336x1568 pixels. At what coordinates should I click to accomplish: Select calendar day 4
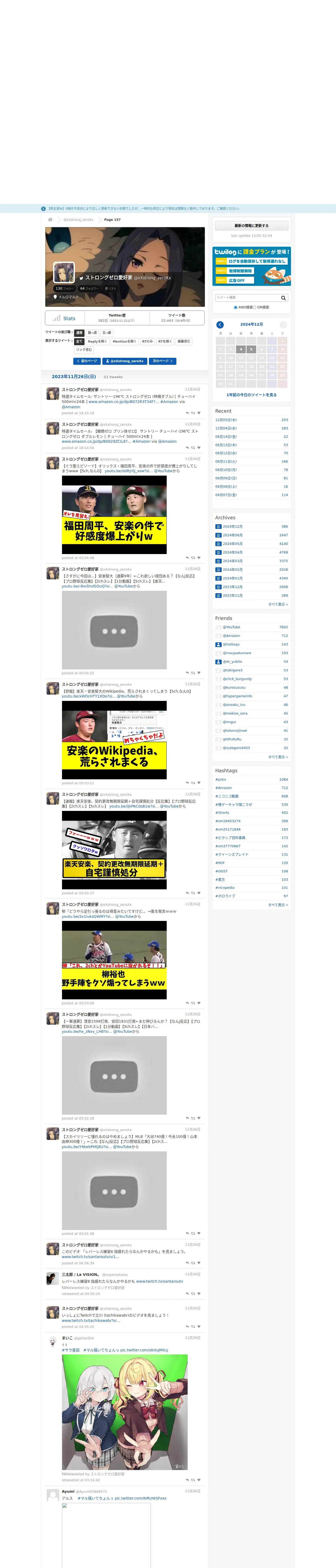241,349
